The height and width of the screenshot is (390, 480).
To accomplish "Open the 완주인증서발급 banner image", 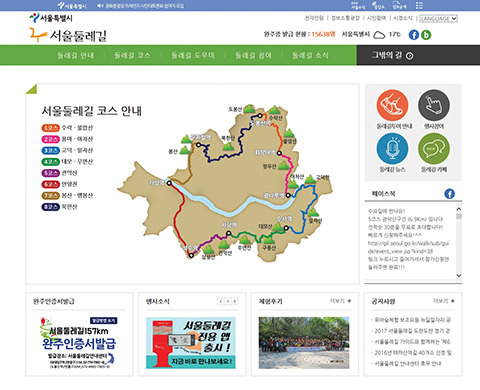I will [79, 343].
